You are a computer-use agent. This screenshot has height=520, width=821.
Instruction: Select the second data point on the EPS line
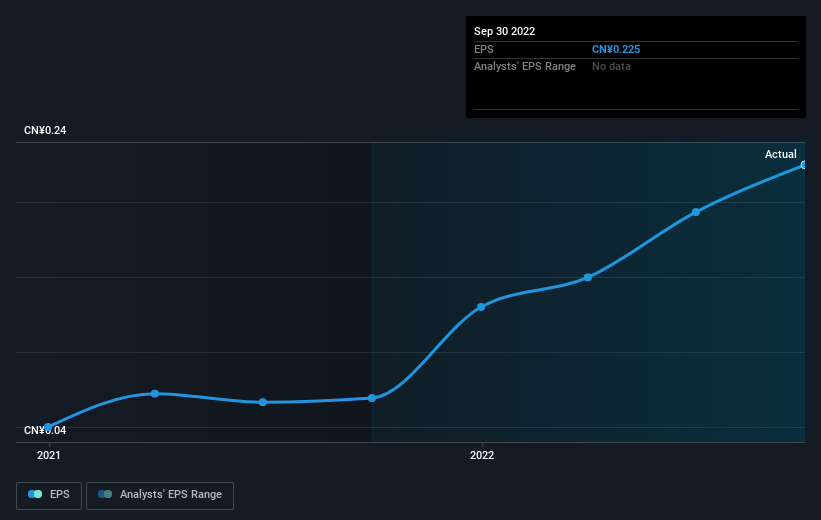pos(155,393)
